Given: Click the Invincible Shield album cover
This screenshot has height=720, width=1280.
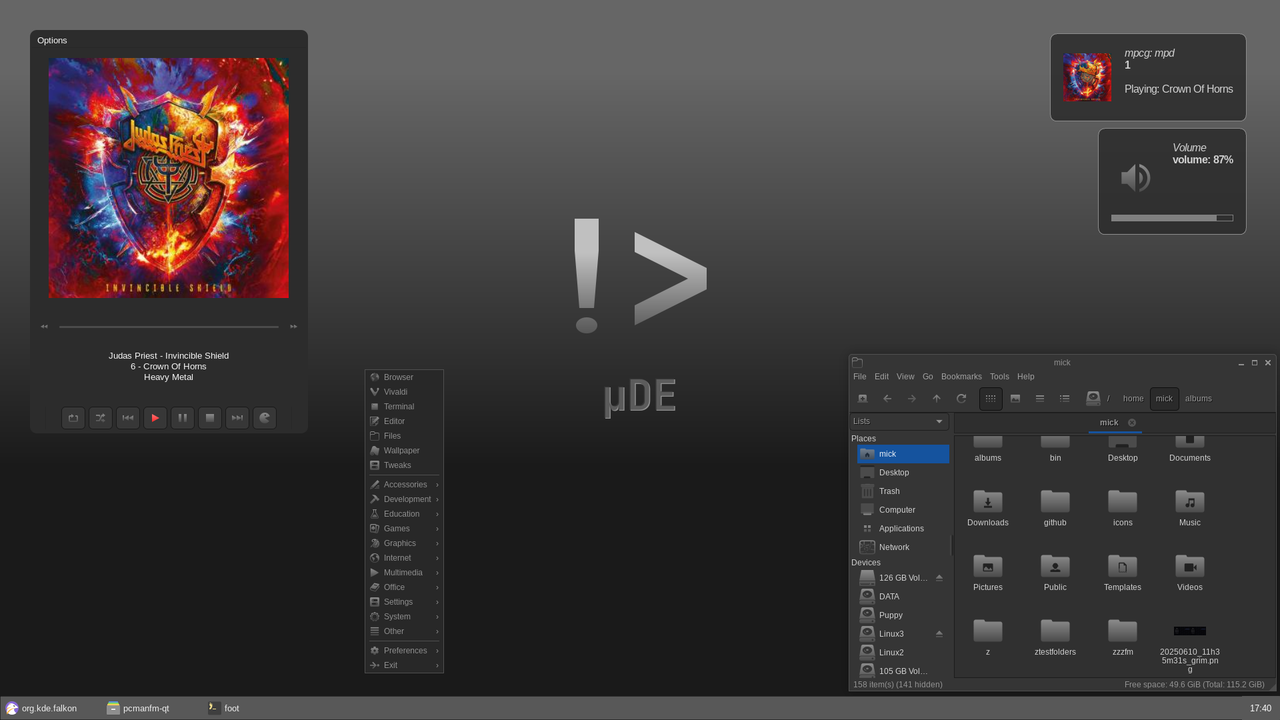Looking at the screenshot, I should (x=169, y=177).
